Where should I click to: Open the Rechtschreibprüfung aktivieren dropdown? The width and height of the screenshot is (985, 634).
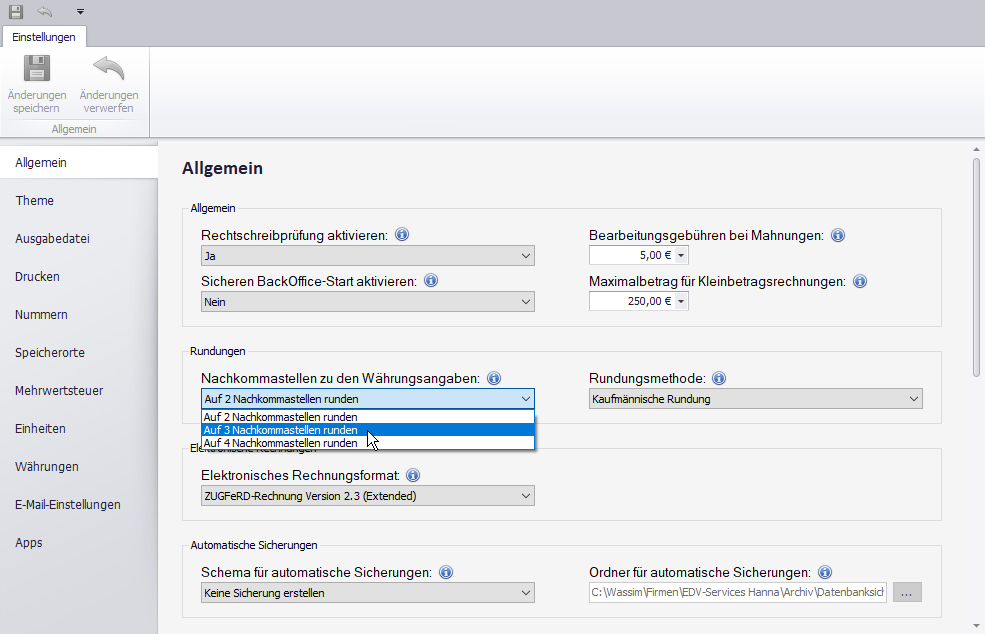(x=367, y=256)
